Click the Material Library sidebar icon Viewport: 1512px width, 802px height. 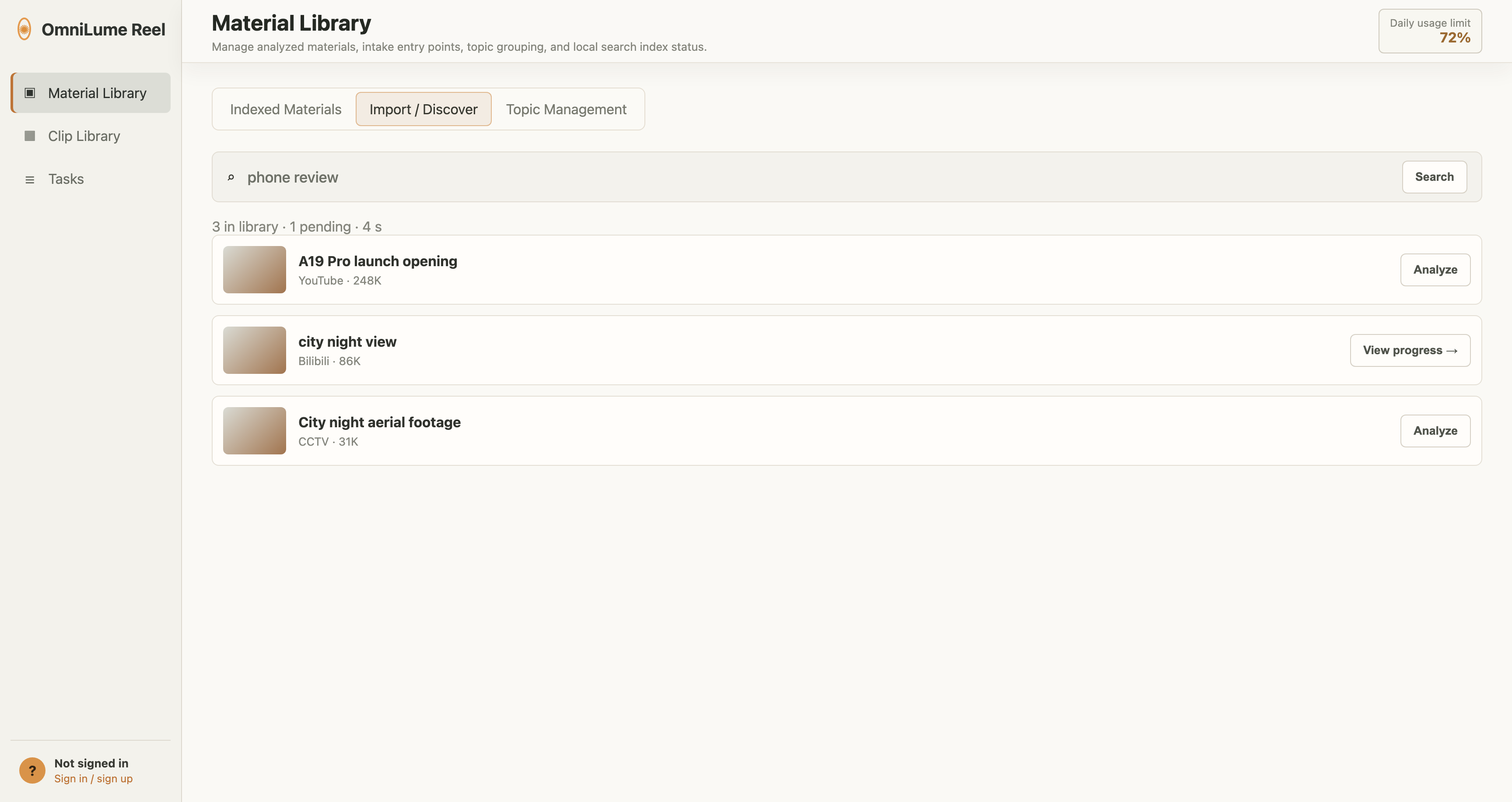point(30,93)
